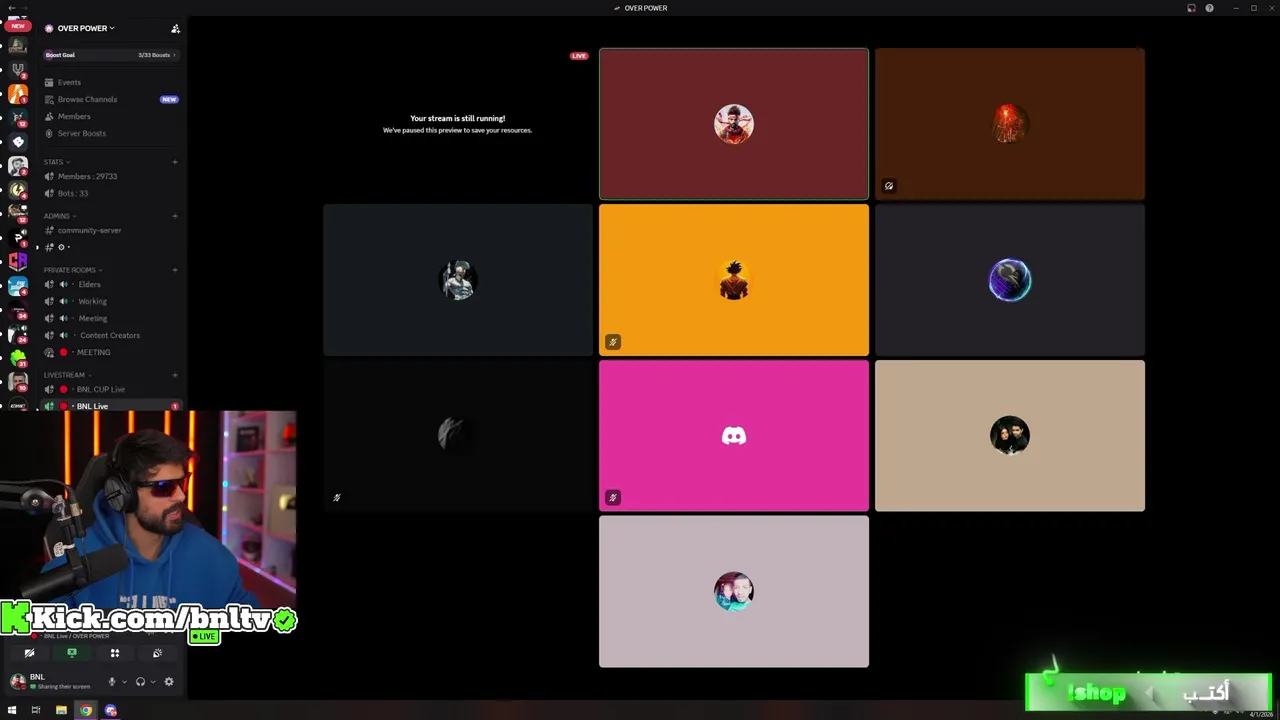This screenshot has width=1280, height=720.
Task: Open the OVER POWER server dropdown
Action: (85, 28)
